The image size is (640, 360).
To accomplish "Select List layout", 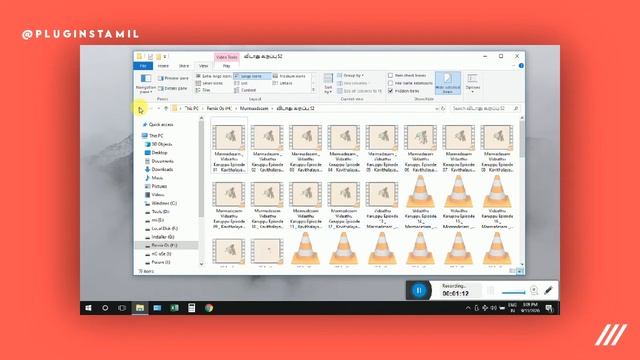I will (x=241, y=83).
